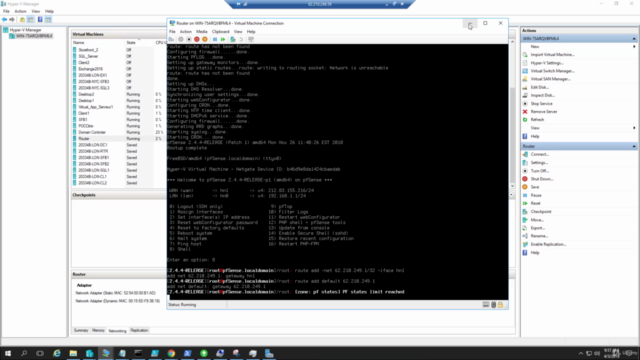Click Start (grey circle) icon in VM toolbar

tap(181, 39)
